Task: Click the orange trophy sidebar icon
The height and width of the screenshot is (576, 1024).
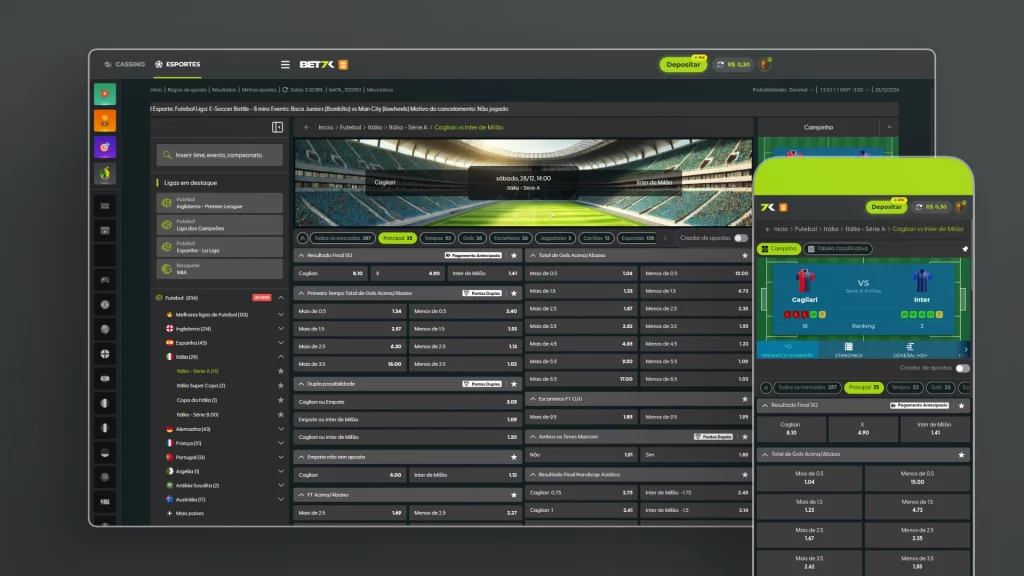Action: tap(105, 120)
